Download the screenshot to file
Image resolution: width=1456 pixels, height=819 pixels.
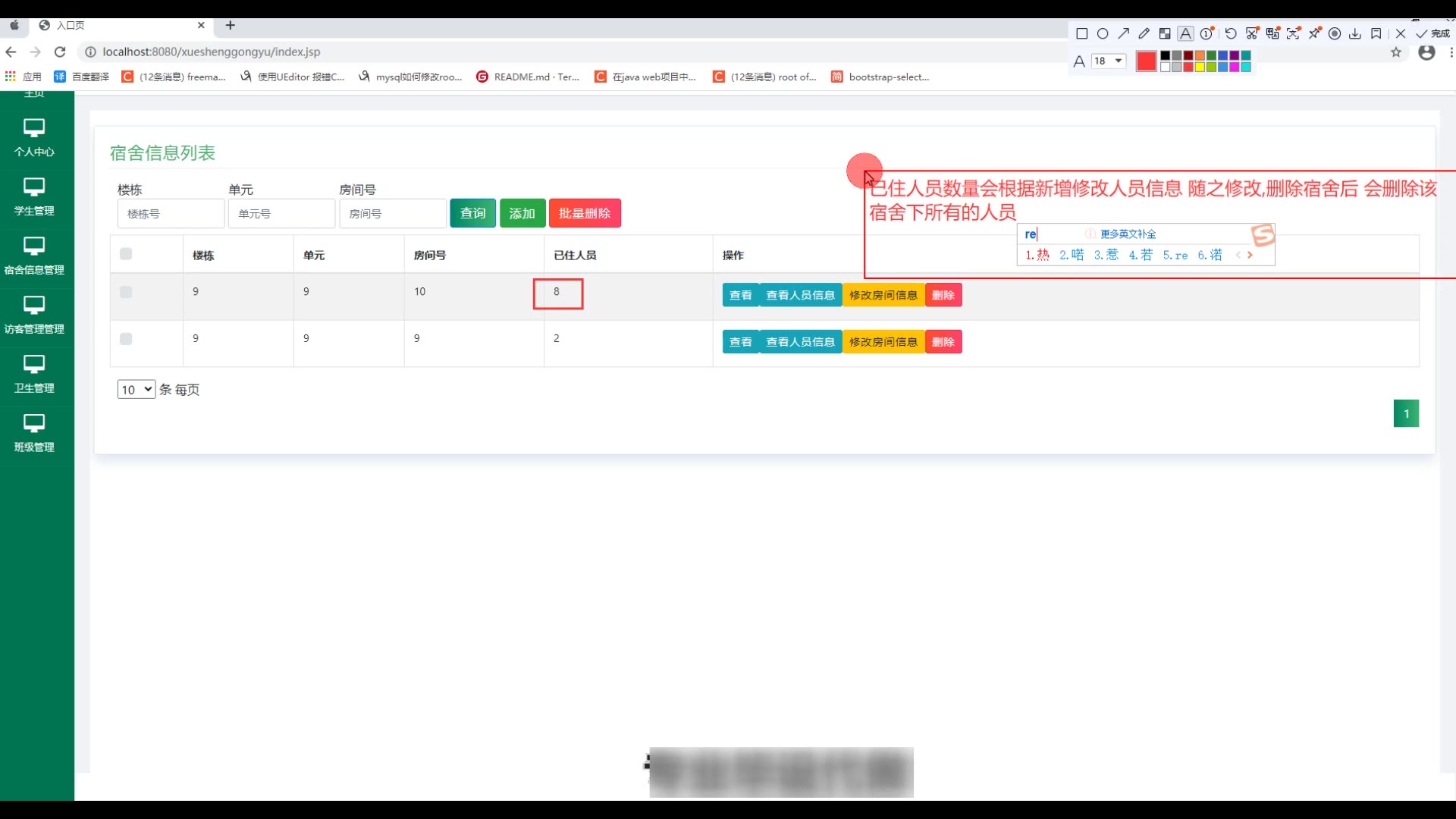[x=1355, y=33]
